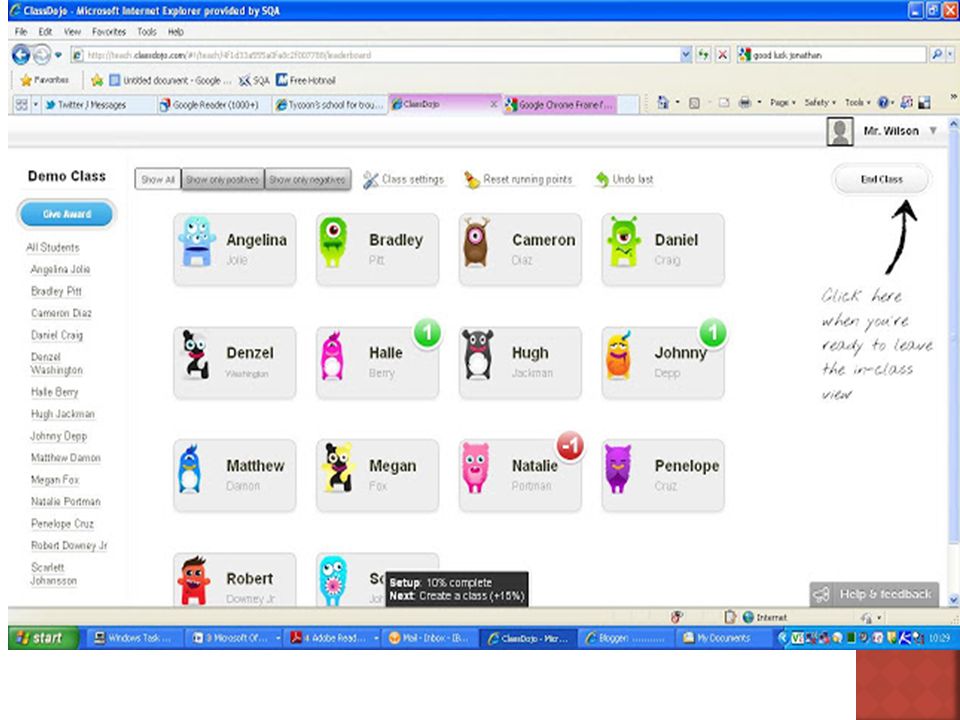Click Bradley's green one-eyed monster avatar
The image size is (960, 720).
[x=333, y=242]
